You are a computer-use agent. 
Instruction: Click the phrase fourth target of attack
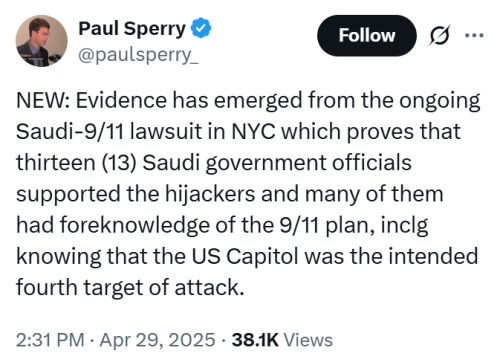tap(130, 288)
